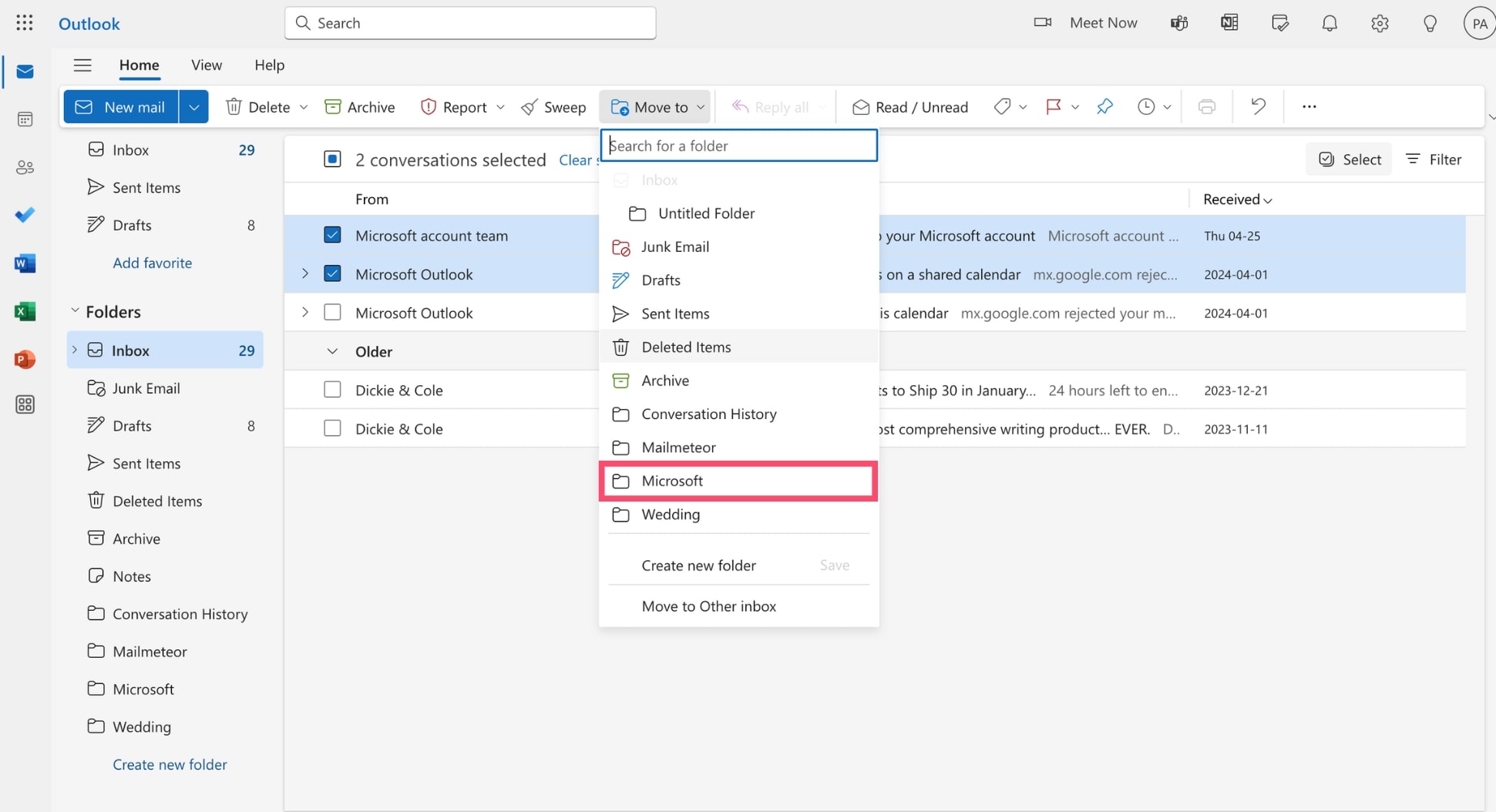Toggle the Select mode button
1496x812 pixels.
point(1349,159)
